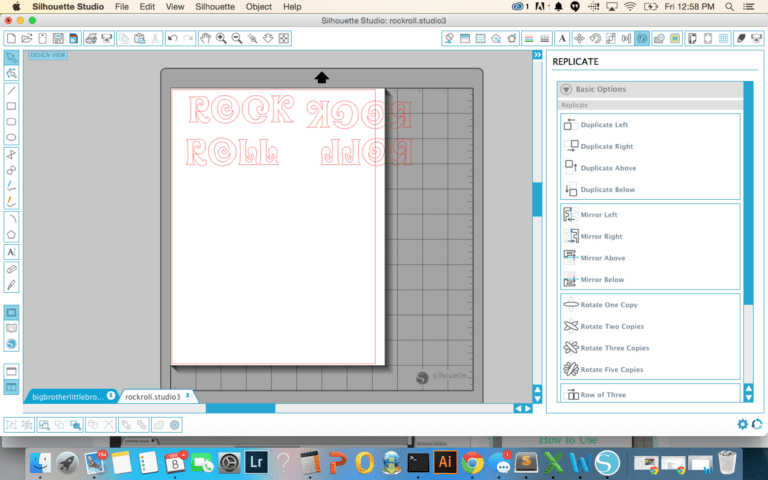Open the Grid settings icon
The width and height of the screenshot is (768, 480).
723,39
